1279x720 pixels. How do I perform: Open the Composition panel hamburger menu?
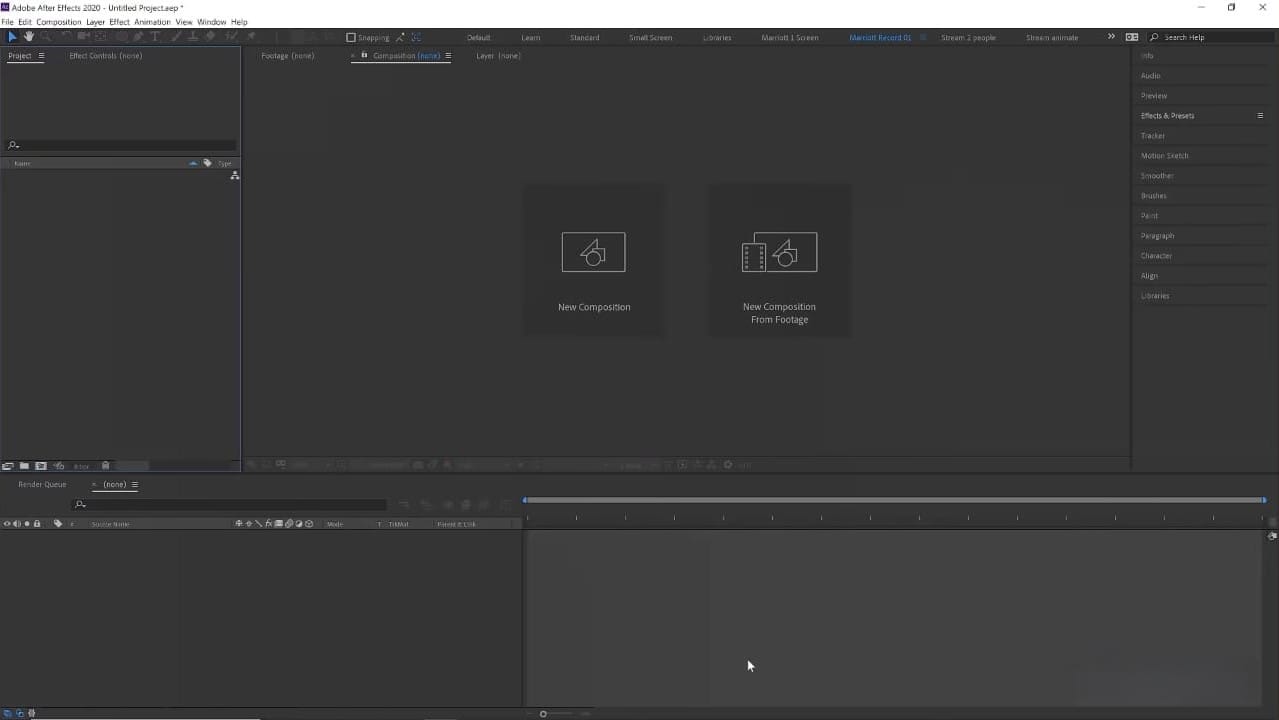pos(448,56)
